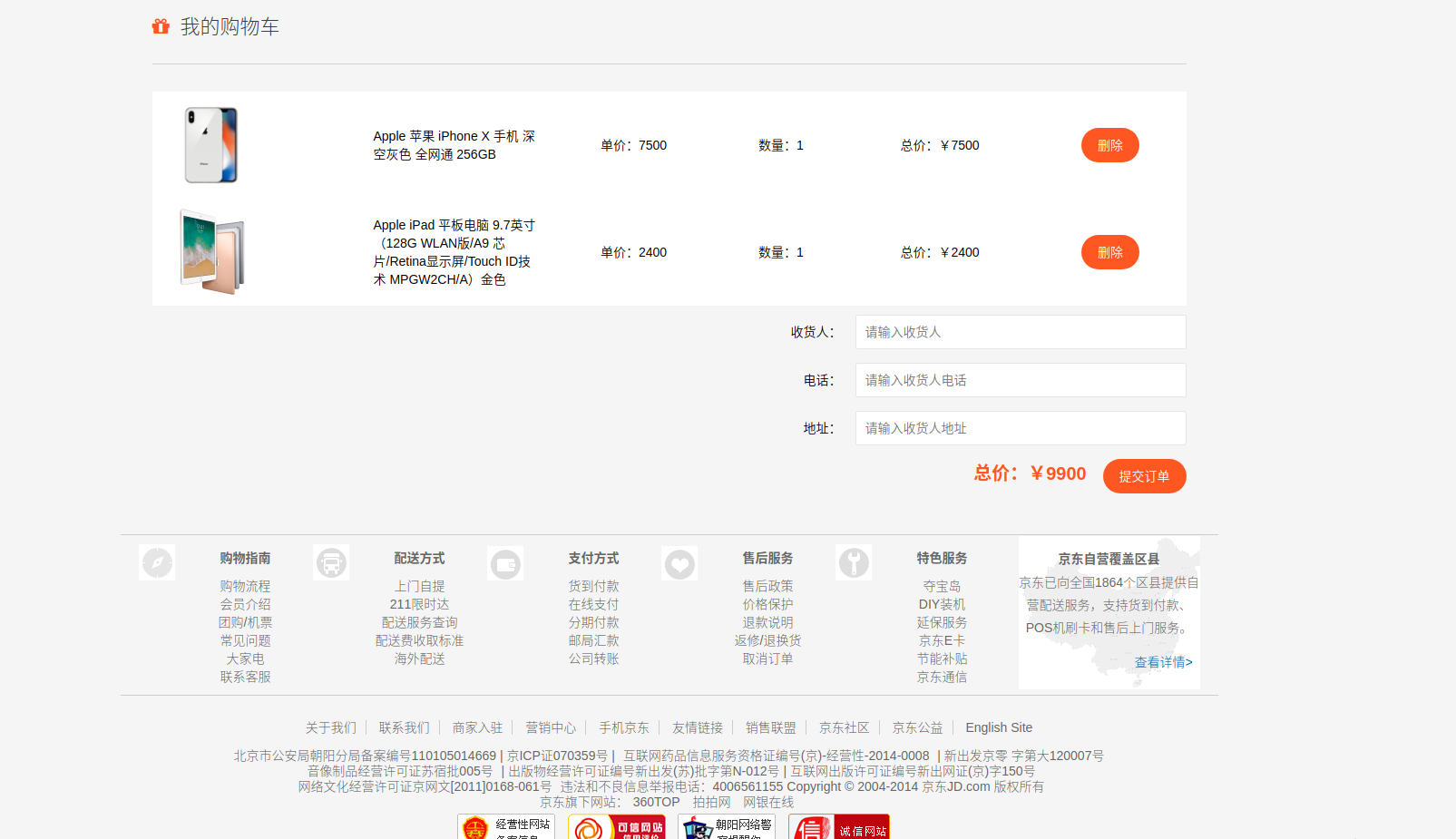
Task: Open the 联系我们 footer link
Action: tap(404, 727)
